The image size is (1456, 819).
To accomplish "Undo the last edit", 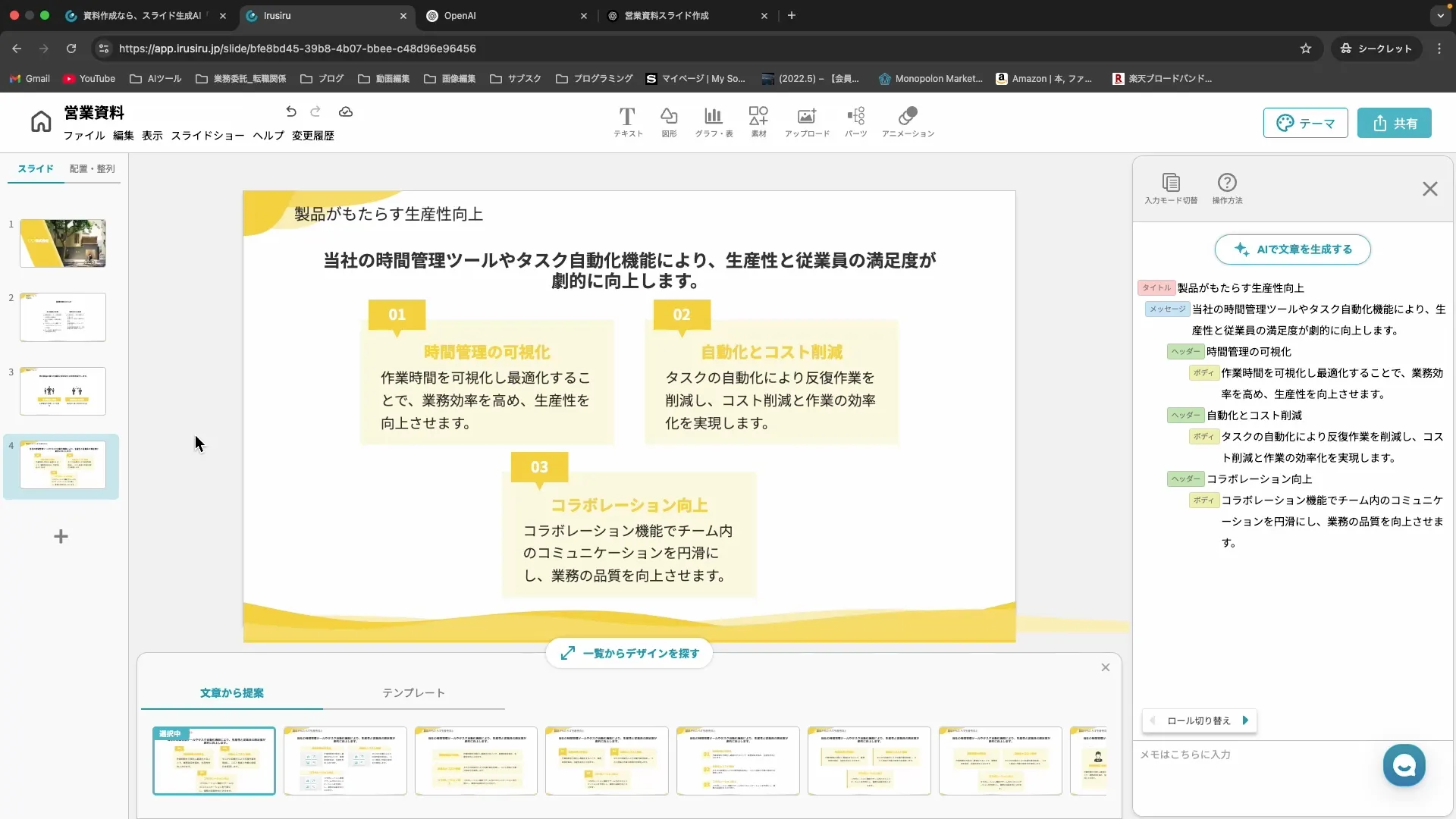I will (x=291, y=111).
